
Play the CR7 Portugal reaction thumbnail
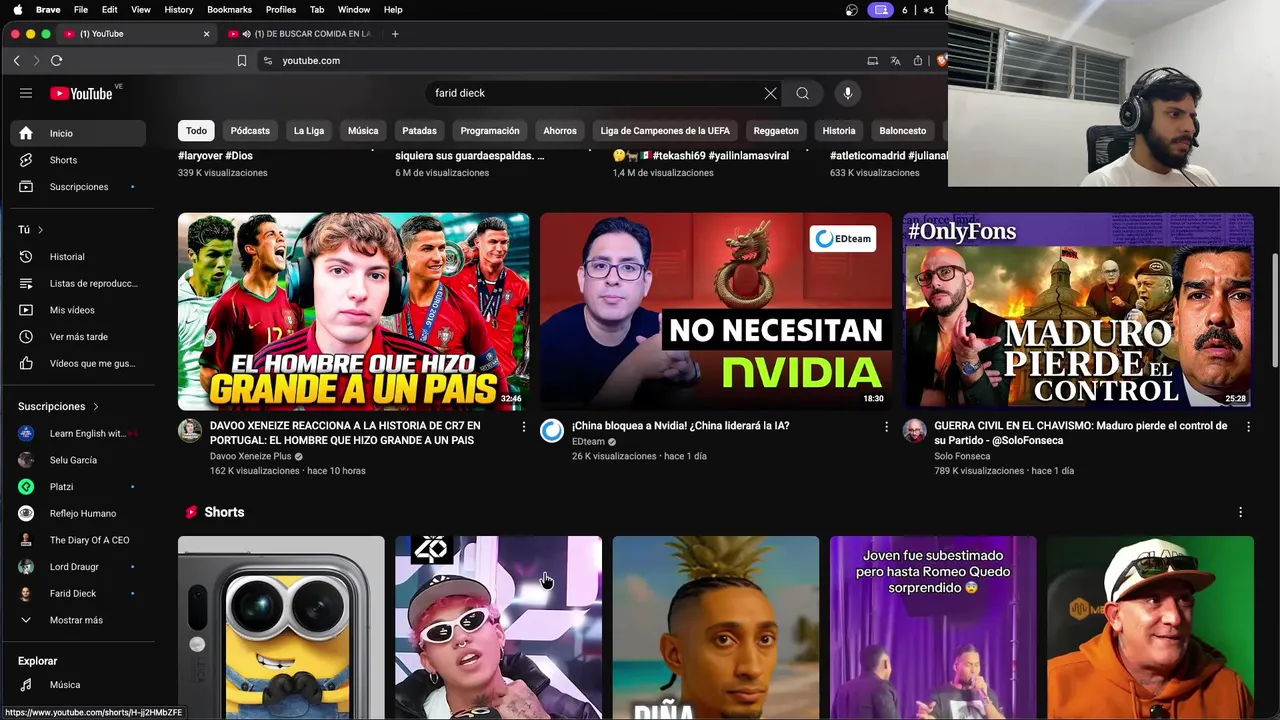tap(353, 311)
